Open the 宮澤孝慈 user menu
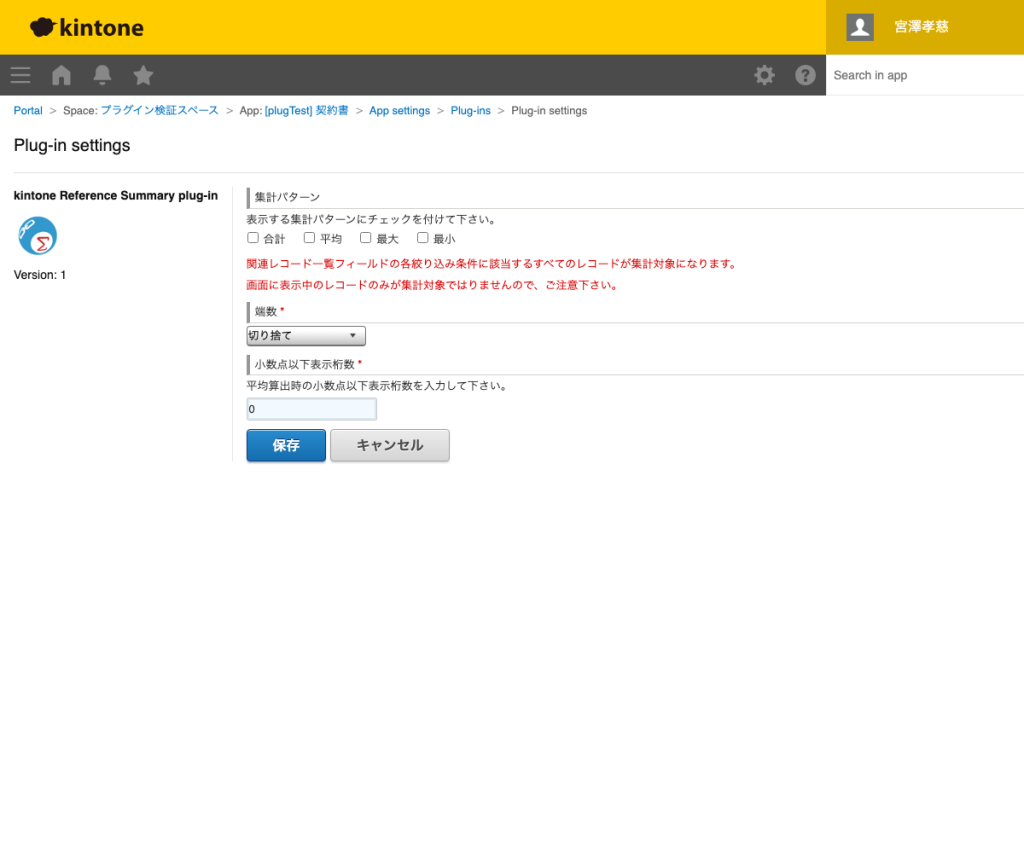 [x=921, y=27]
